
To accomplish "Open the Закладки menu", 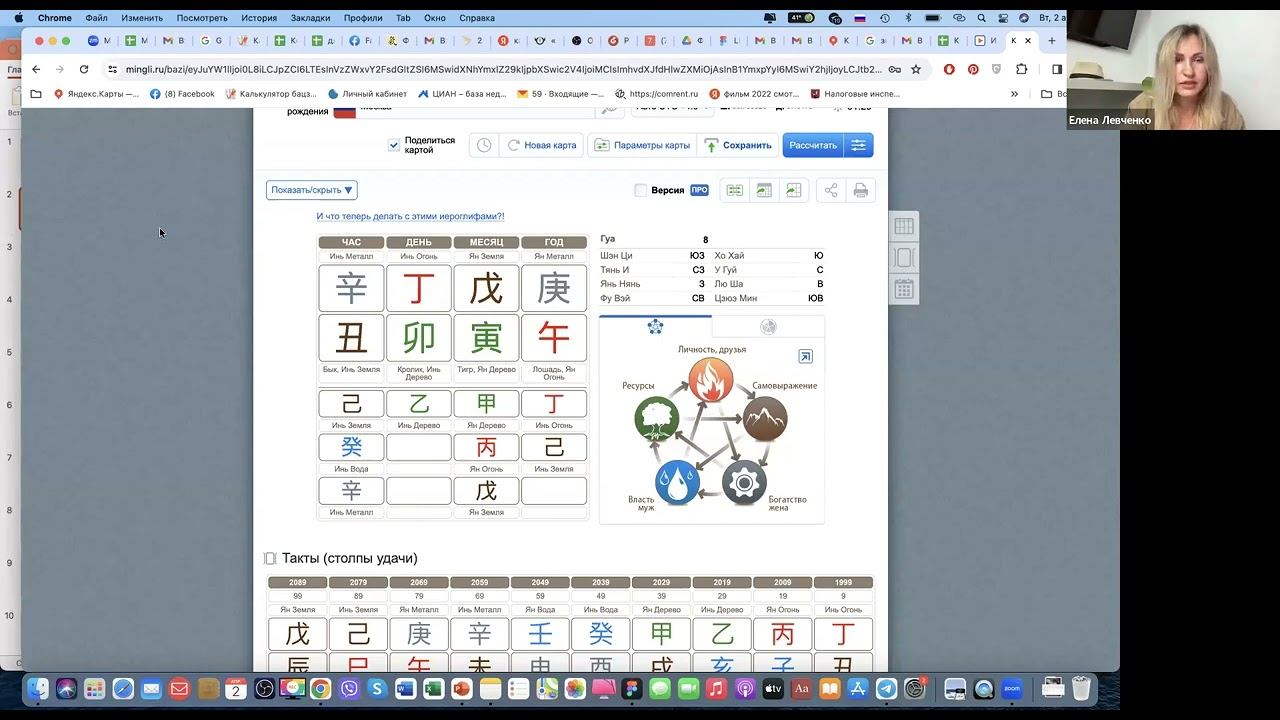I will [x=311, y=18].
